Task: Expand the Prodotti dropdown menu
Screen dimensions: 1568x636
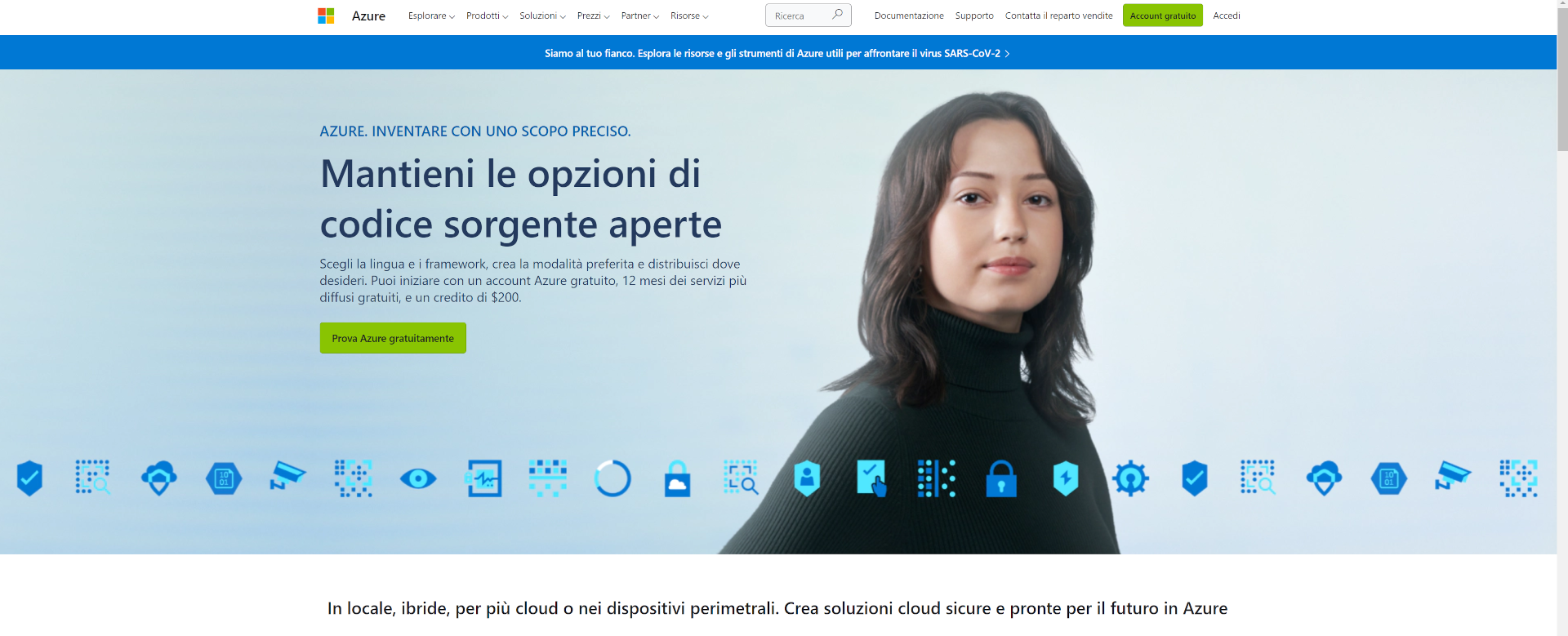Action: 487,16
